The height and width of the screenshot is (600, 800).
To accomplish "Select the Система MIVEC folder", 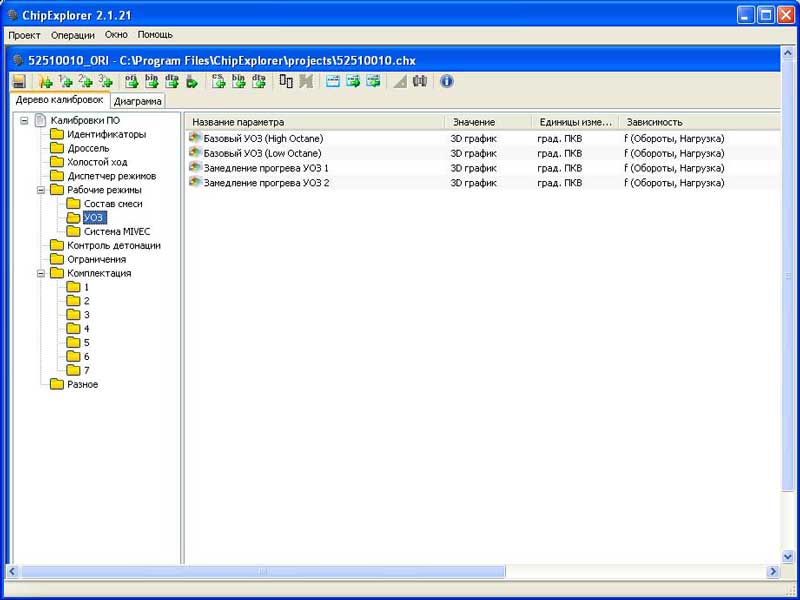I will click(117, 231).
